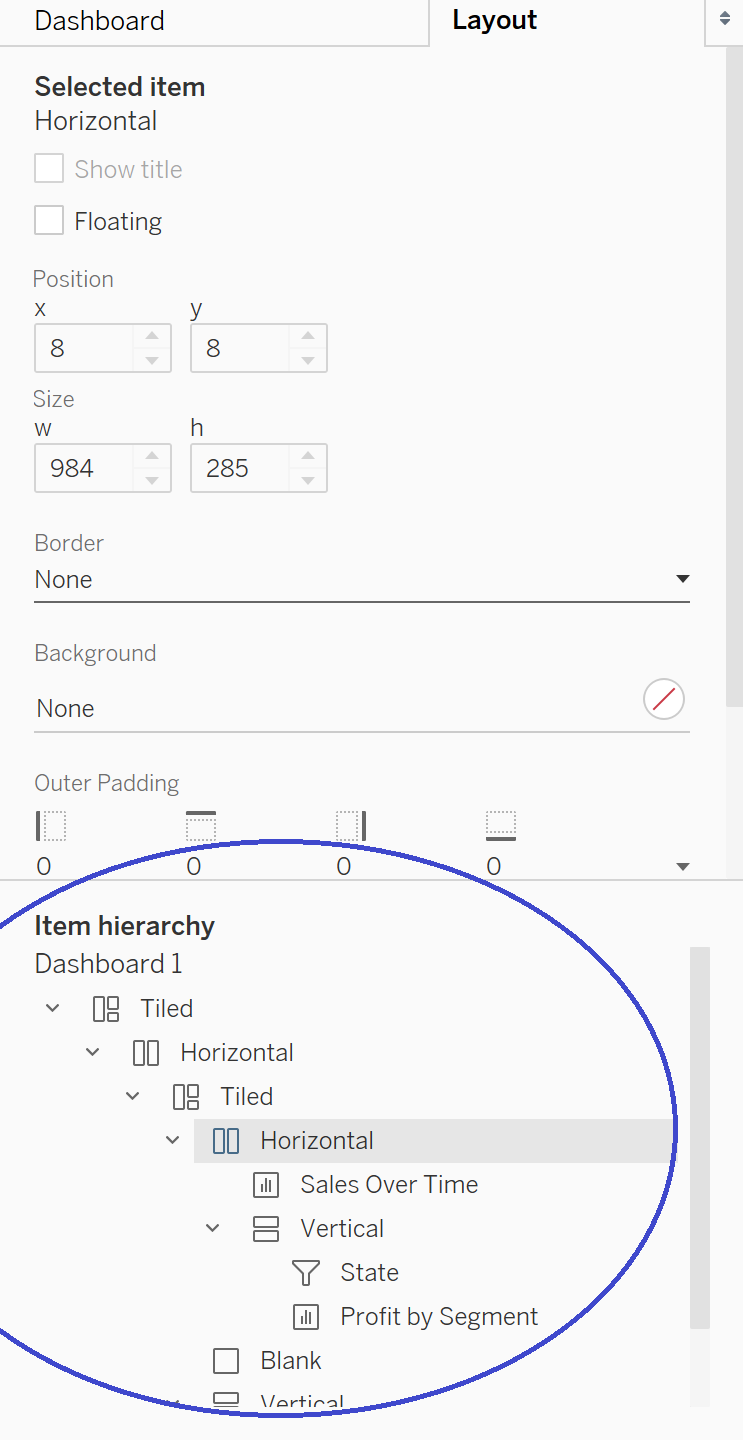Expand the Outer Padding options arrow

click(683, 867)
